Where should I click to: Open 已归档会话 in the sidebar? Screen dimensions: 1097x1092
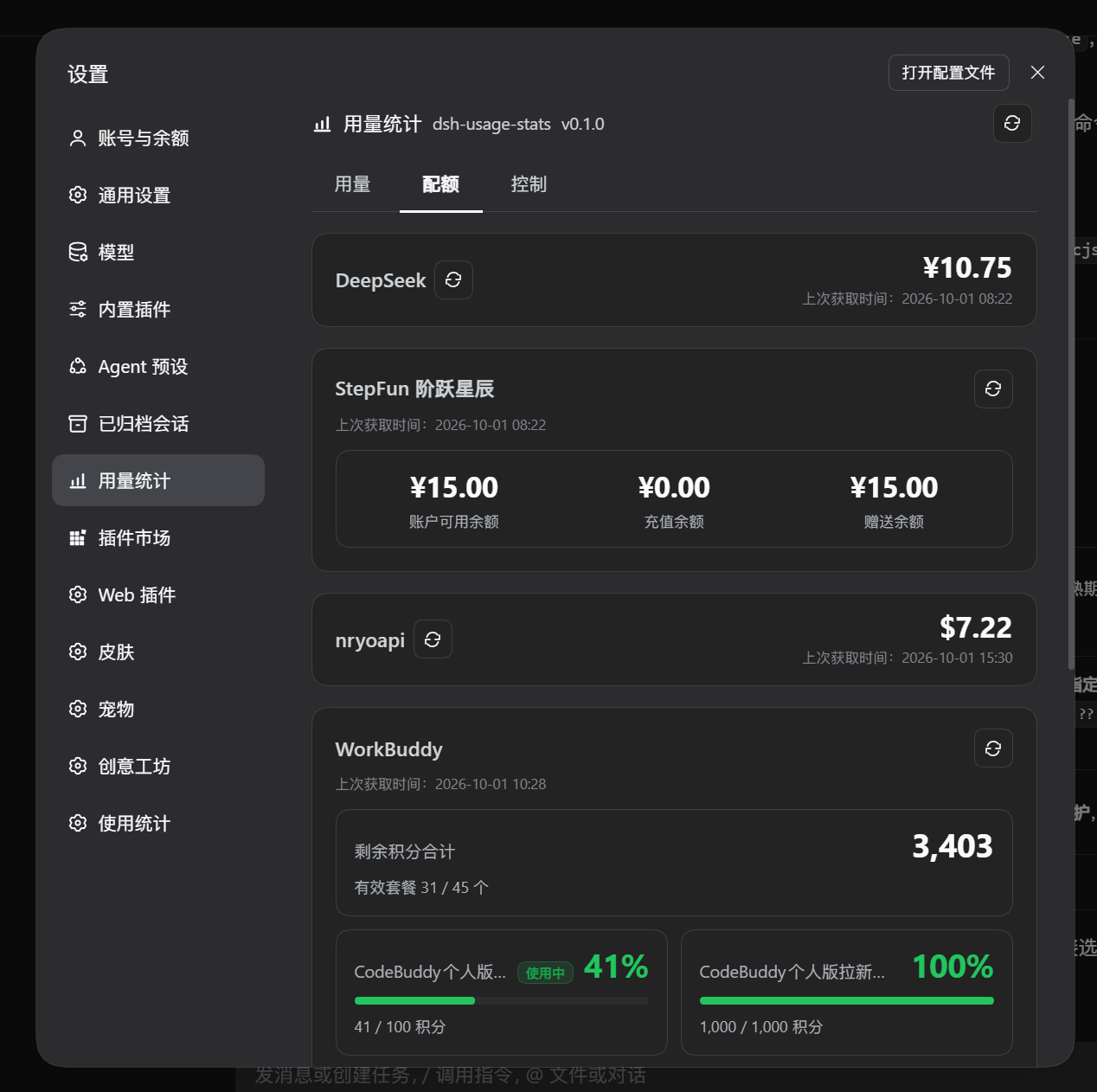point(158,423)
